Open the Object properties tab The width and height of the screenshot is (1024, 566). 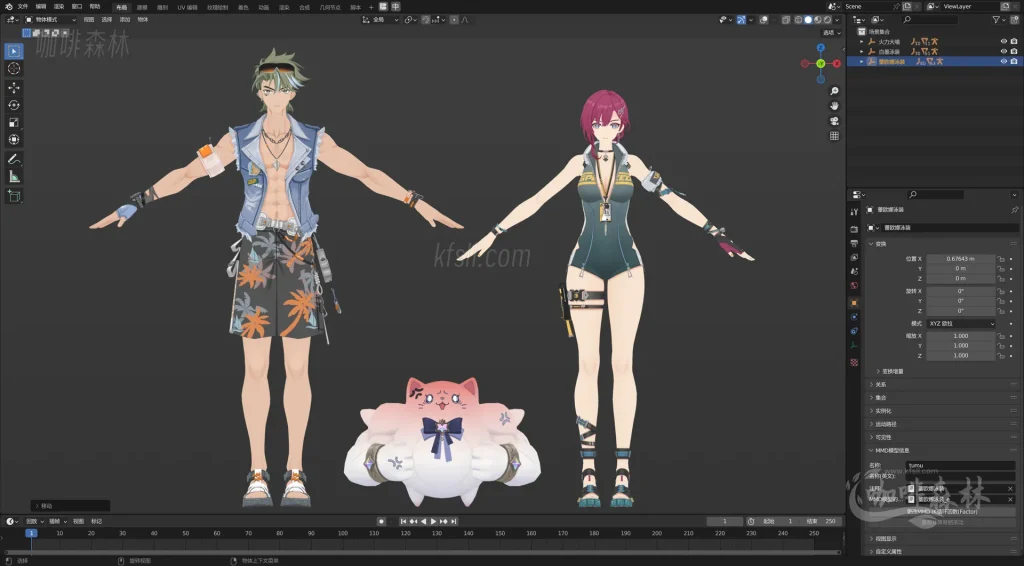[x=854, y=303]
